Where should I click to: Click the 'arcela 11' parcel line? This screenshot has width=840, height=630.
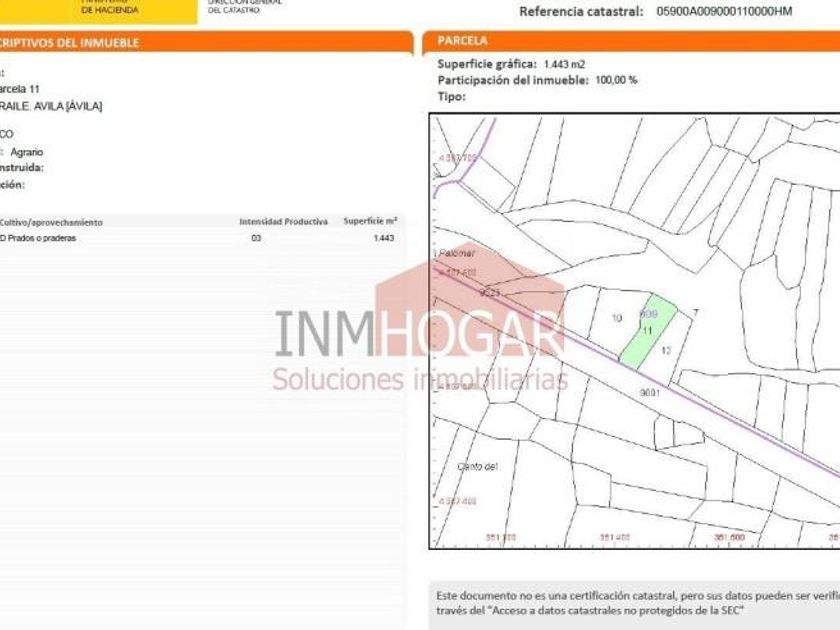tap(20, 89)
